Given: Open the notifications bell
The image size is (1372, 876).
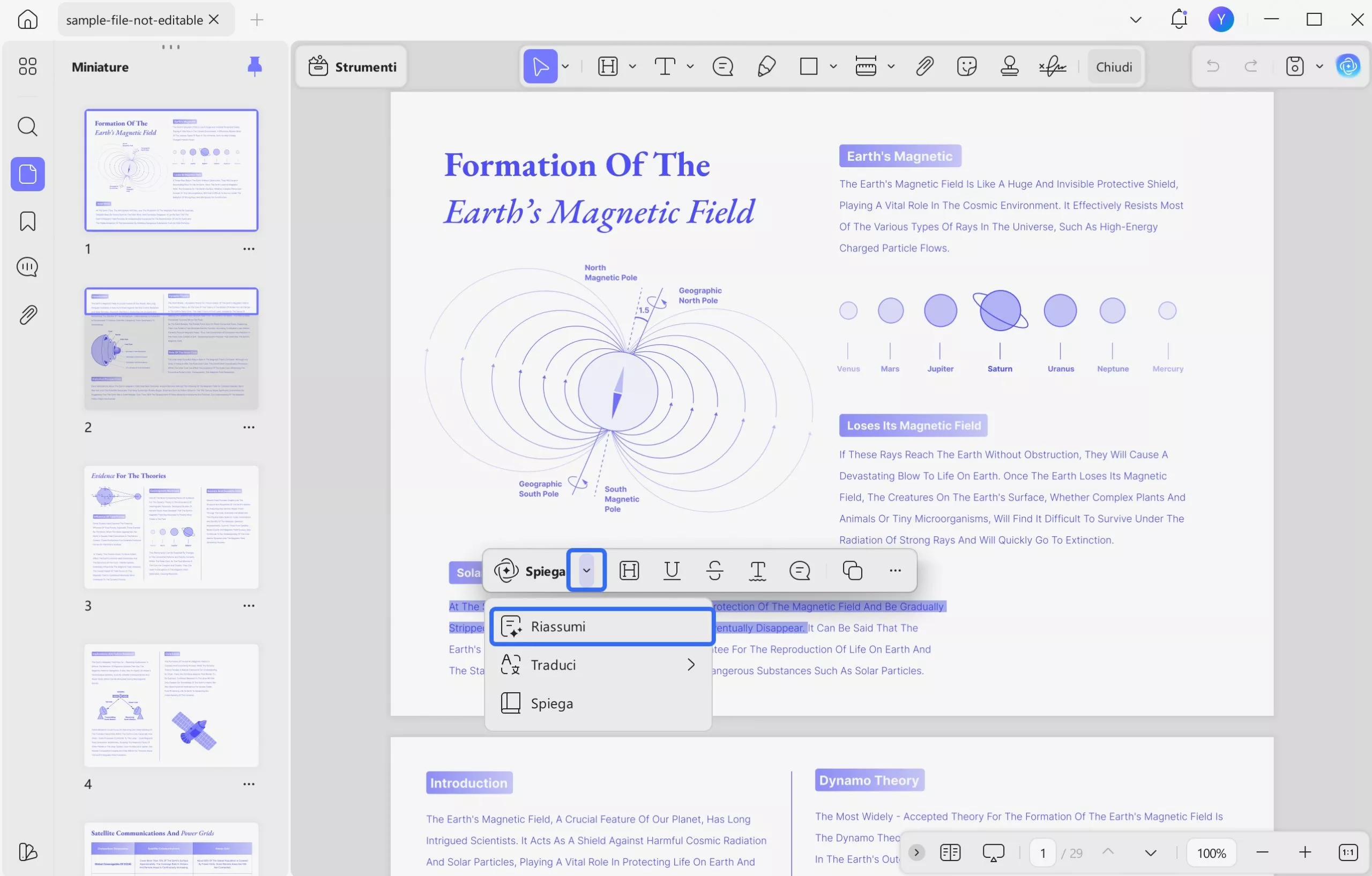Looking at the screenshot, I should click(1179, 19).
